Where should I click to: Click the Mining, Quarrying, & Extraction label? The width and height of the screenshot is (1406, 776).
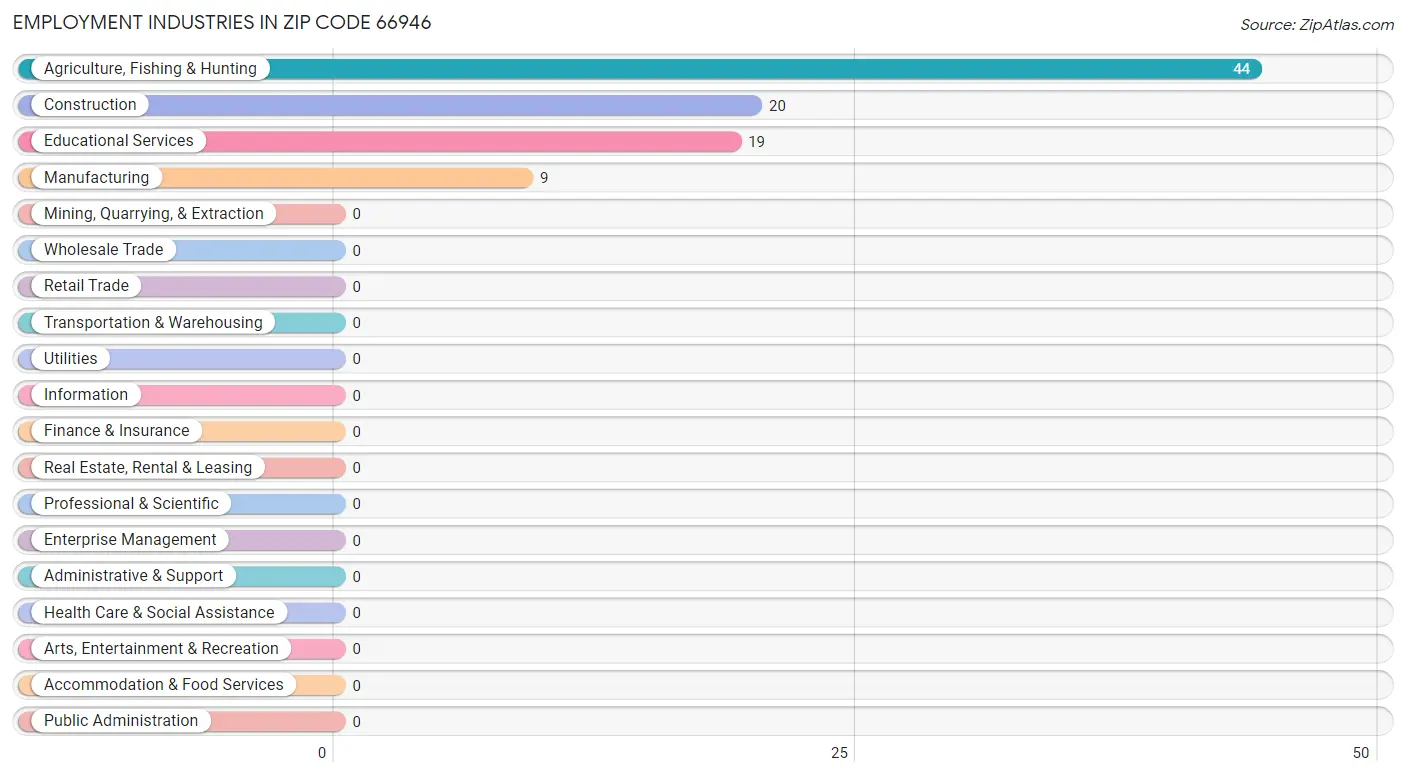click(x=154, y=214)
